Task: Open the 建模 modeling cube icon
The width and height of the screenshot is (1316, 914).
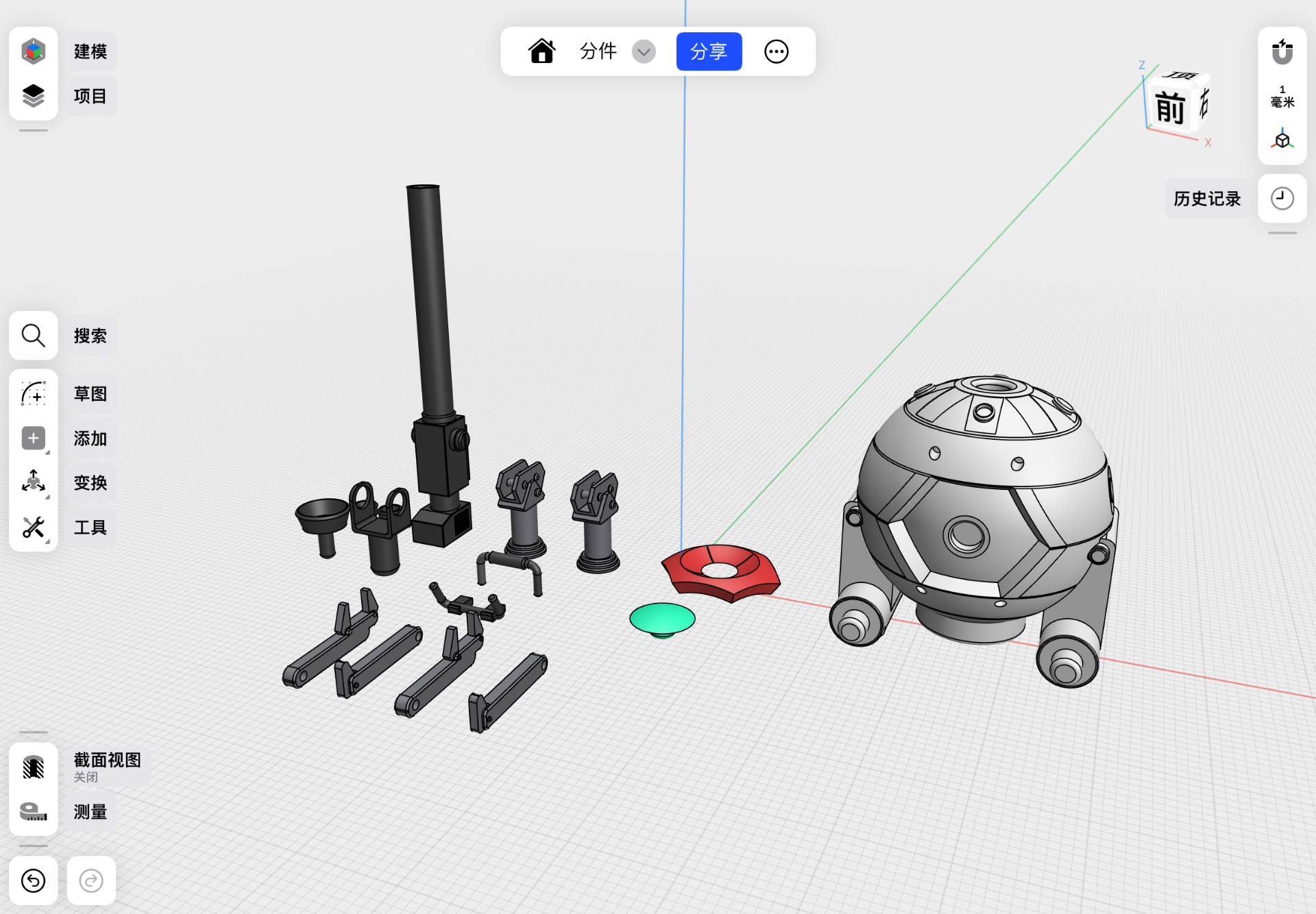Action: (33, 51)
